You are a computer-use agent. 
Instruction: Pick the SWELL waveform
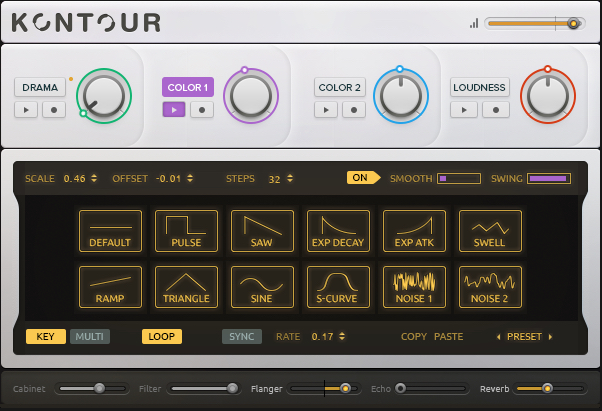[x=490, y=231]
